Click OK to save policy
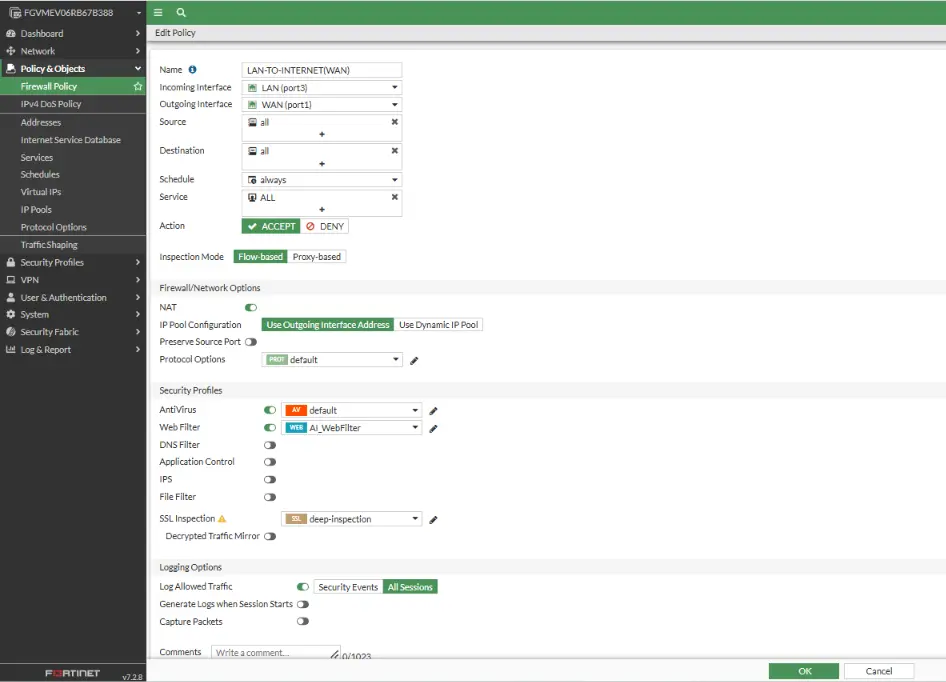The width and height of the screenshot is (946, 682). 804,671
